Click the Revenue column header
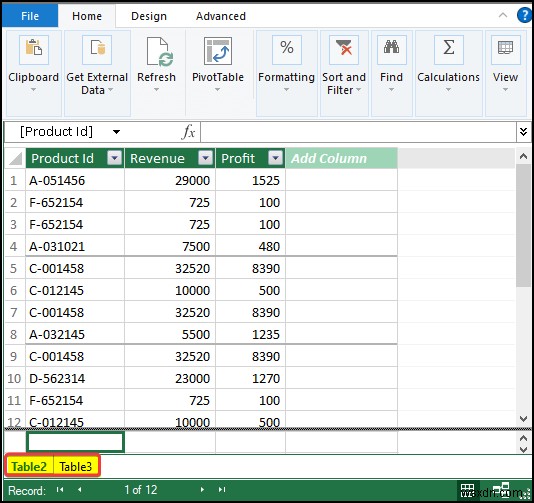 (170, 158)
